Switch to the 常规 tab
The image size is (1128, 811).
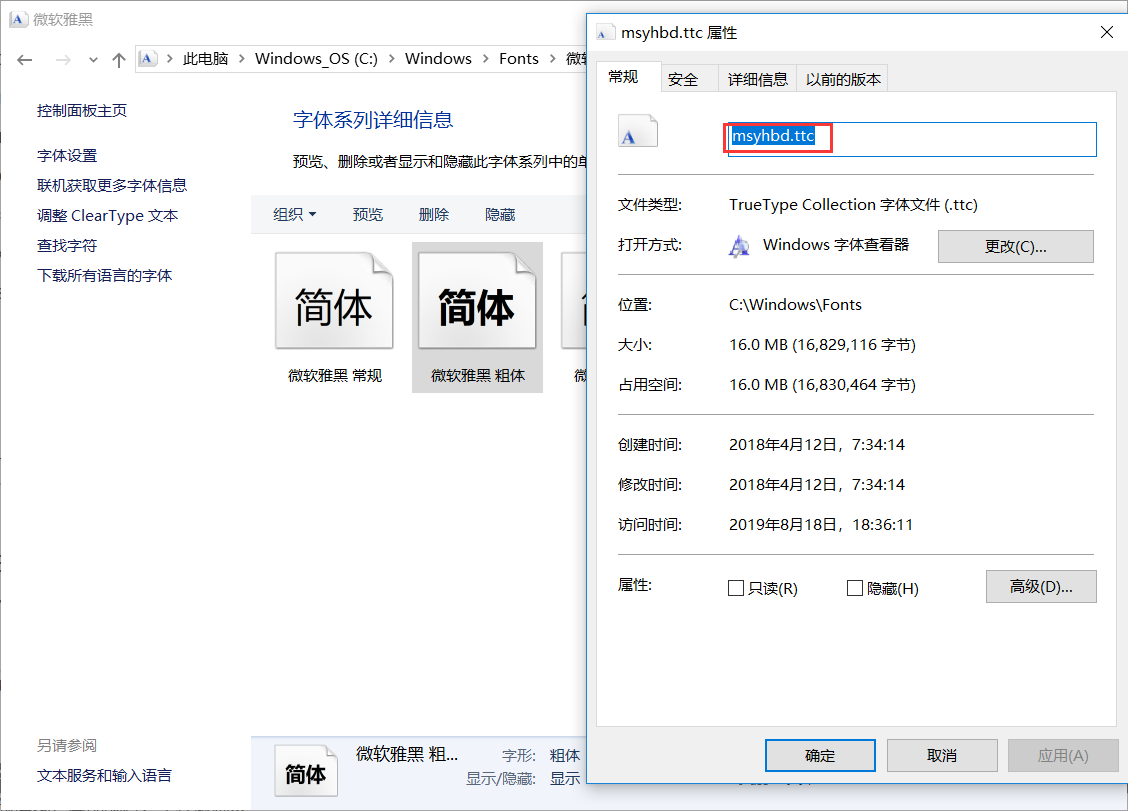pyautogui.click(x=623, y=77)
